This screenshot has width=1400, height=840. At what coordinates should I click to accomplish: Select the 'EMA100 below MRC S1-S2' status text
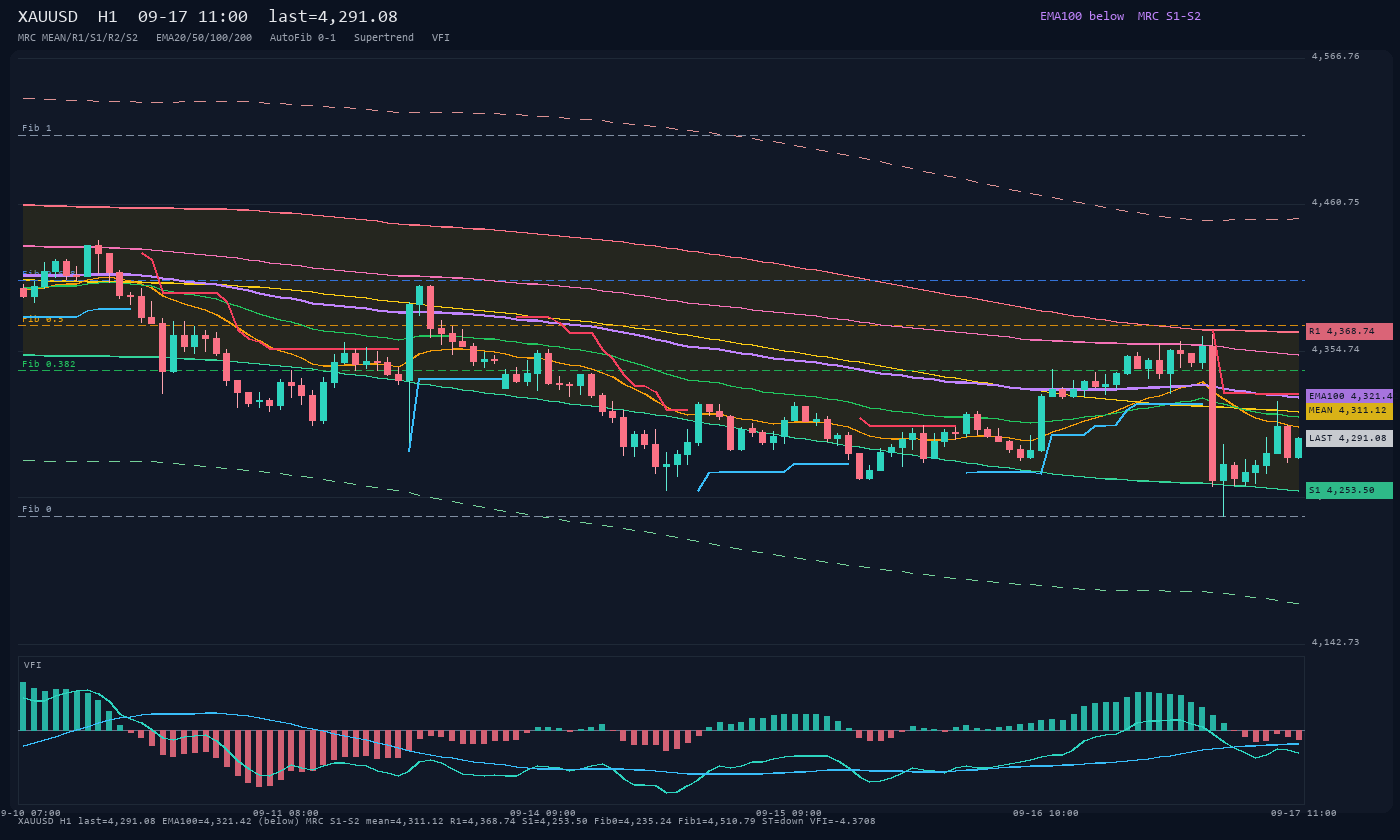tap(1120, 16)
